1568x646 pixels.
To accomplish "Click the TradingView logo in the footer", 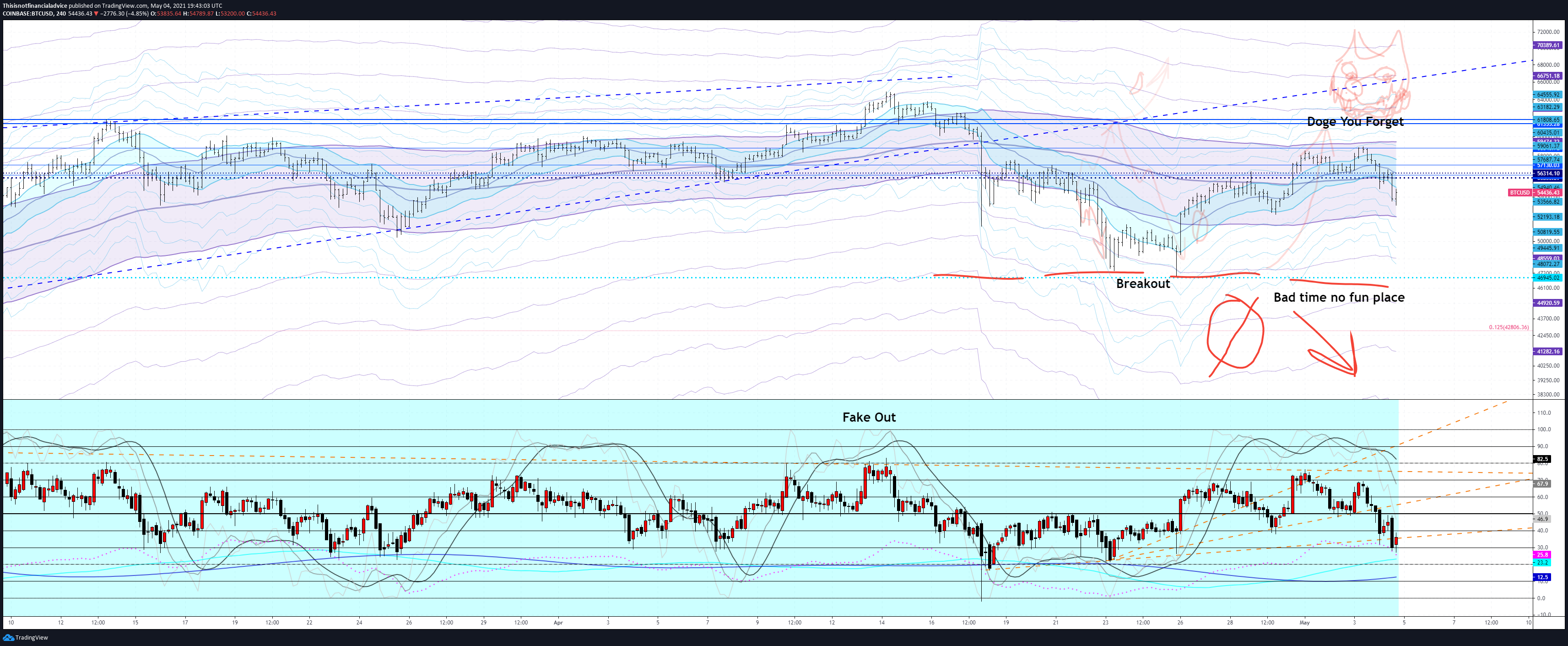I will 26,637.
